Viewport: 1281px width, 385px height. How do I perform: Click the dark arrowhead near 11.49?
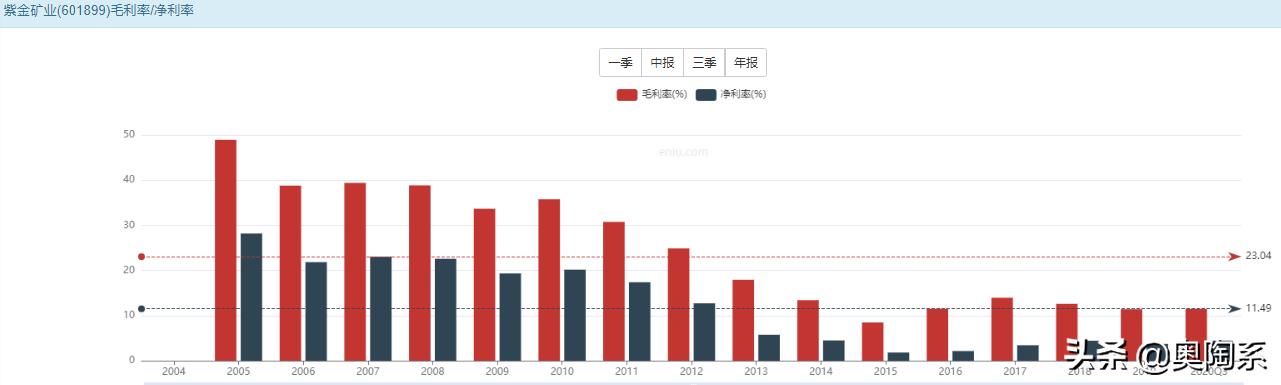click(1235, 308)
